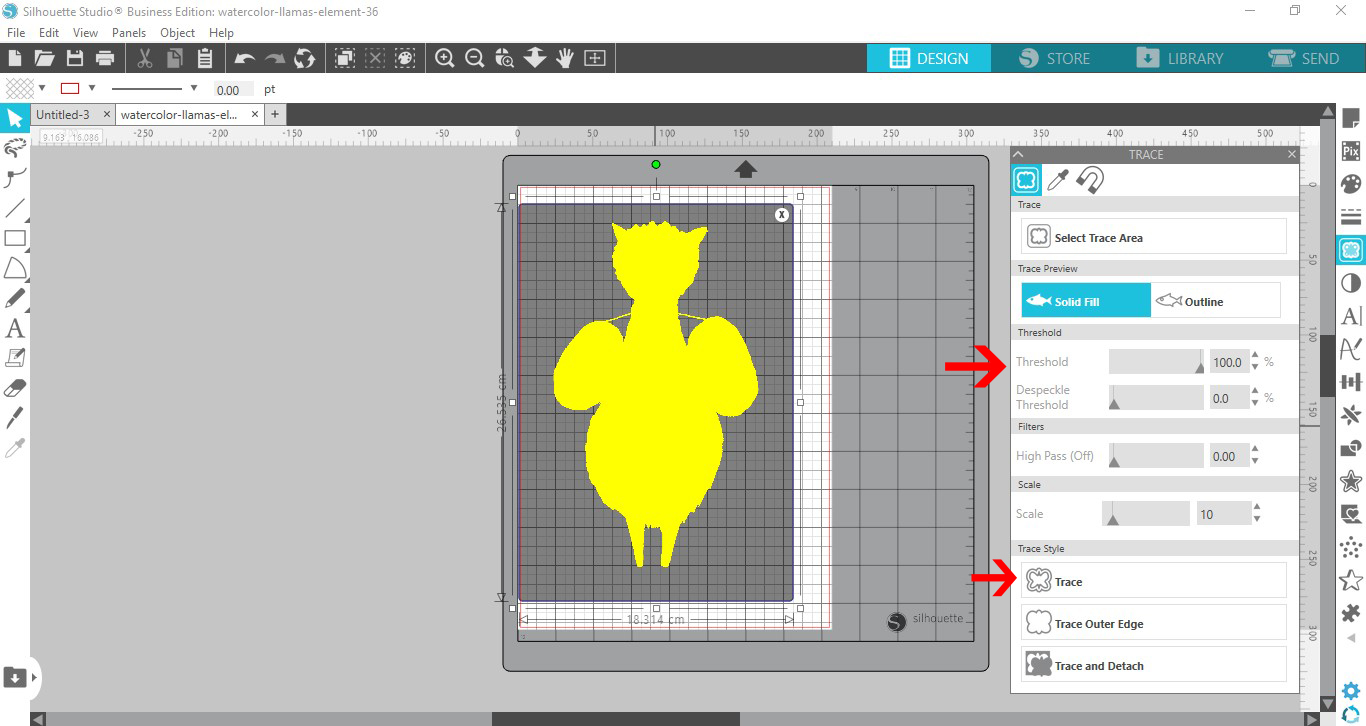Image resolution: width=1366 pixels, height=726 pixels.
Task: Expand the library flyout at bottom left
Action: coord(35,677)
